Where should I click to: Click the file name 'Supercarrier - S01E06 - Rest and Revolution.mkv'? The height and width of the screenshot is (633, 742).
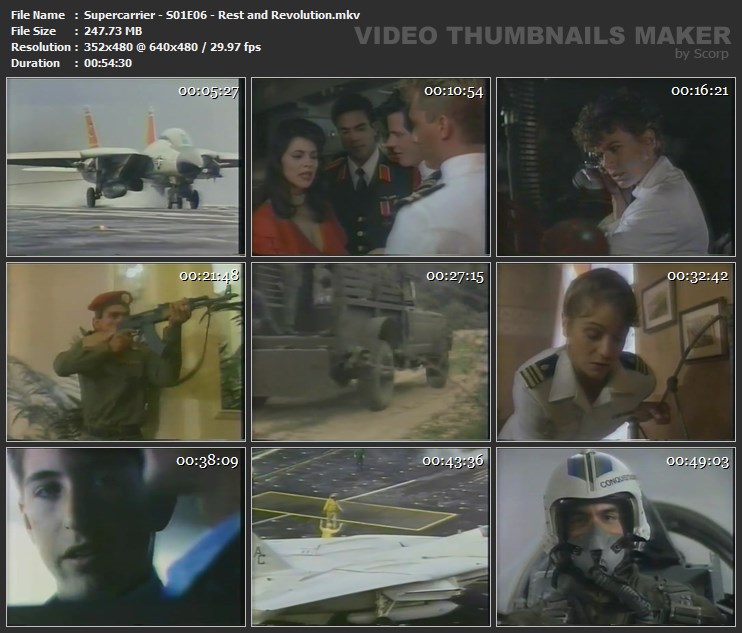pos(222,15)
